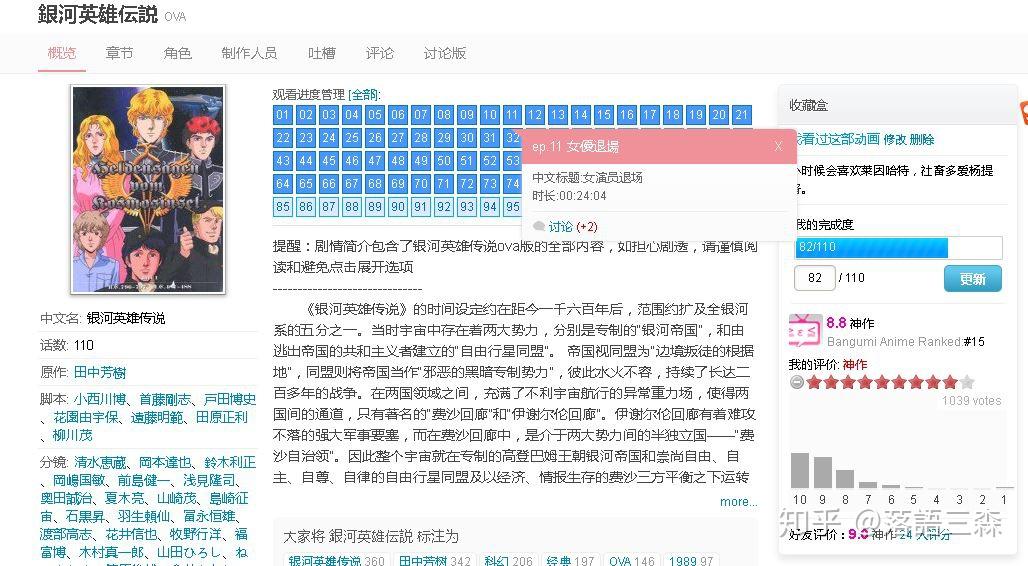Open the anime cover poster image
The width and height of the screenshot is (1028, 566).
[148, 189]
